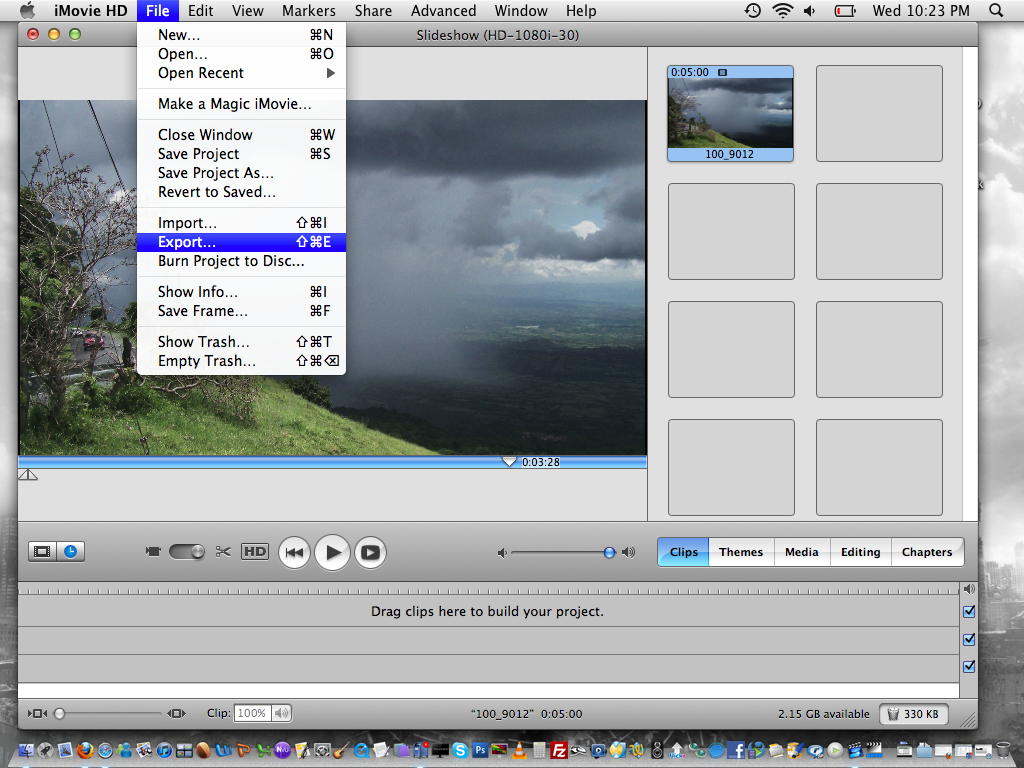
Task: Select Make a Magic iMovie…
Action: pyautogui.click(x=241, y=104)
